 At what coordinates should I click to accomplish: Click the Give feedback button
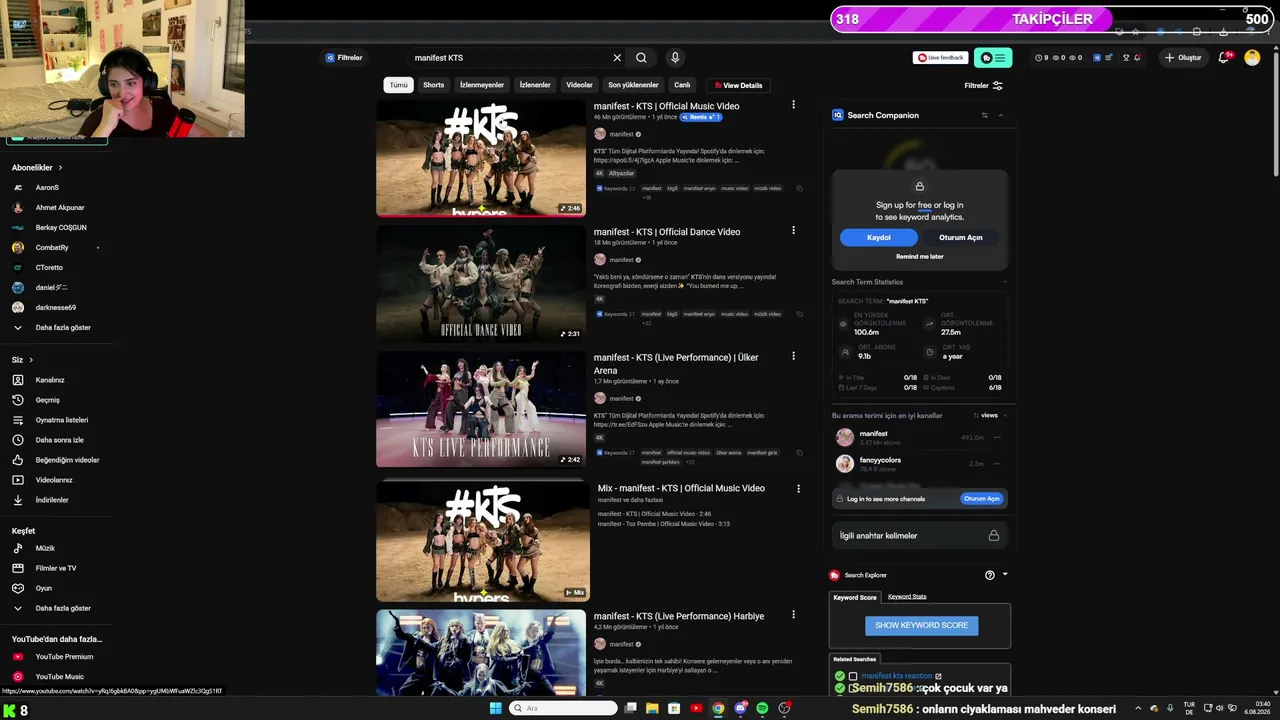click(940, 58)
